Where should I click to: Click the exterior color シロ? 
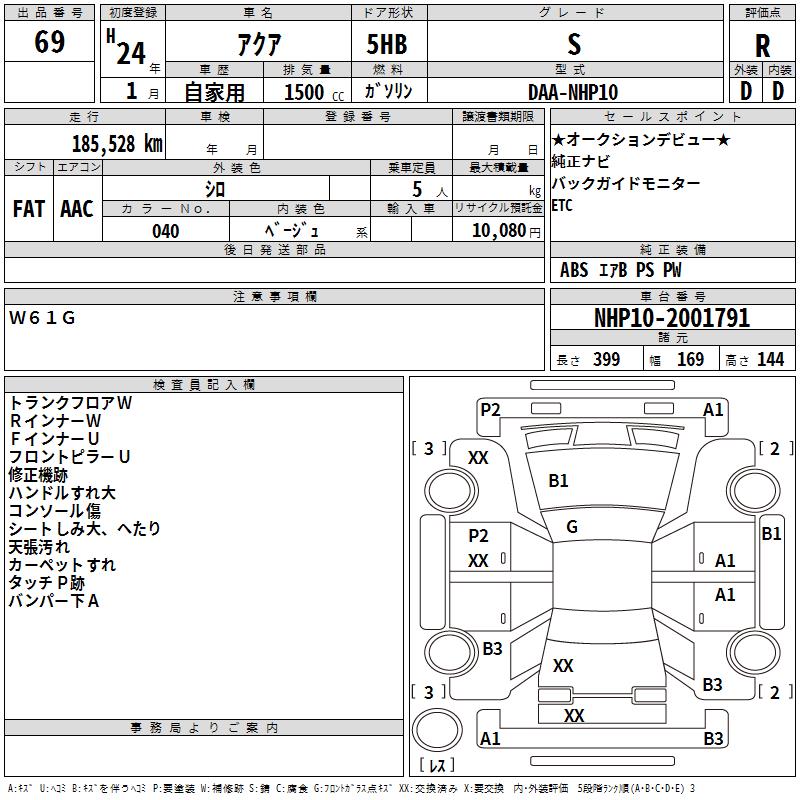click(215, 189)
